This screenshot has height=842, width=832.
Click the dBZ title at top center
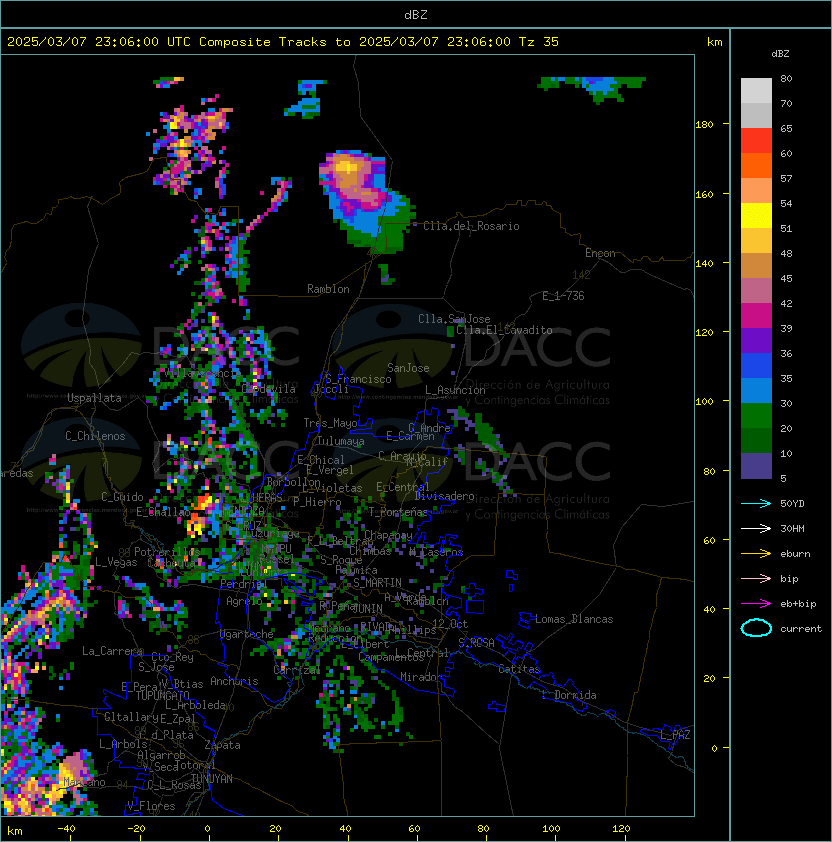tap(416, 15)
